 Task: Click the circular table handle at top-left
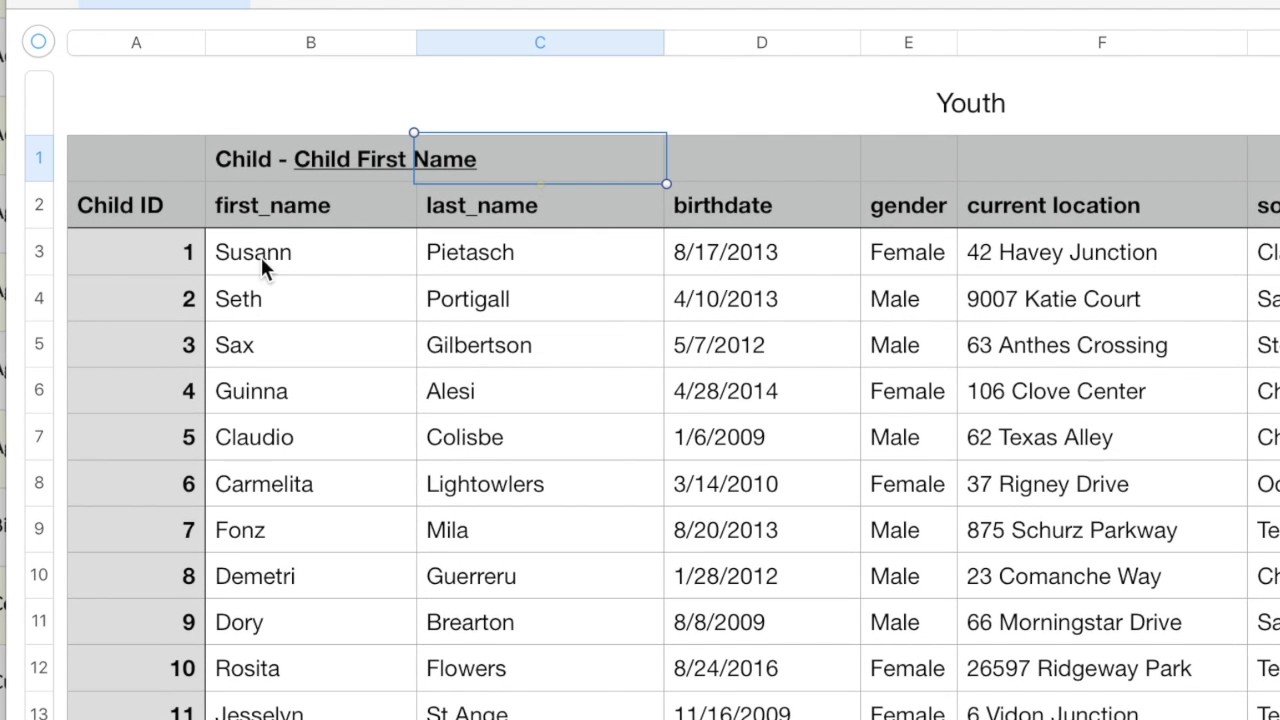[38, 42]
